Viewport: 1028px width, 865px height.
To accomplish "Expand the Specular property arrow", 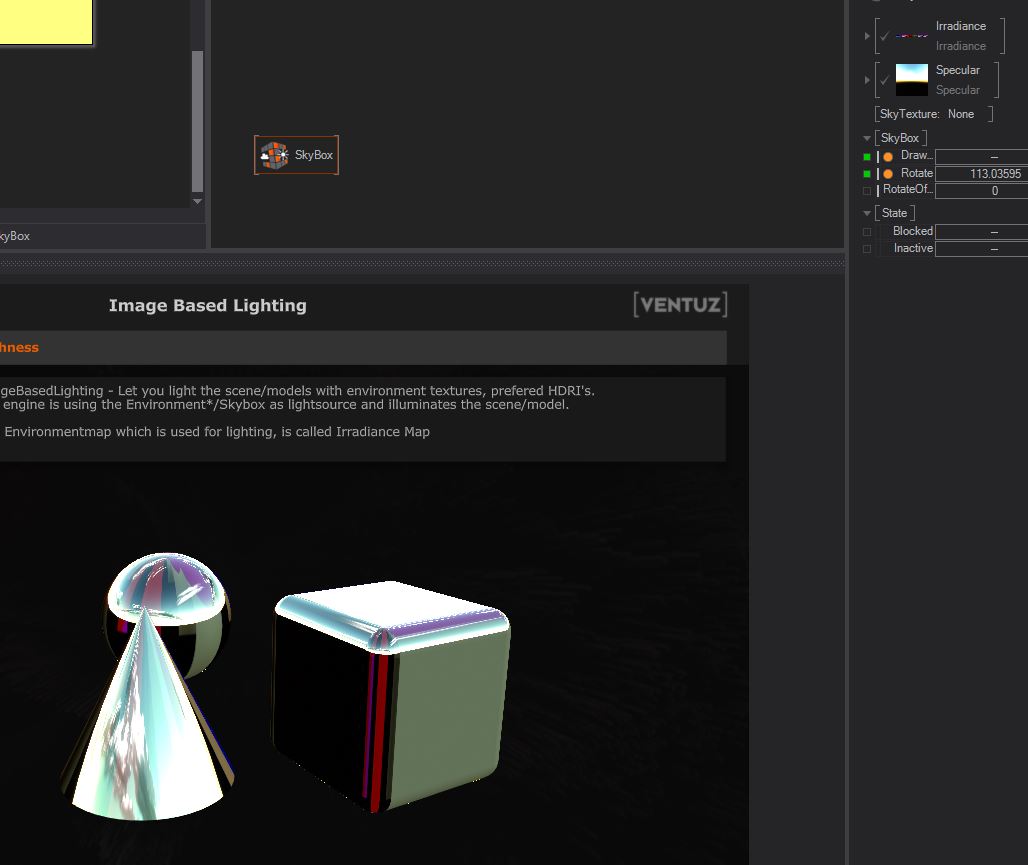I will click(x=867, y=80).
